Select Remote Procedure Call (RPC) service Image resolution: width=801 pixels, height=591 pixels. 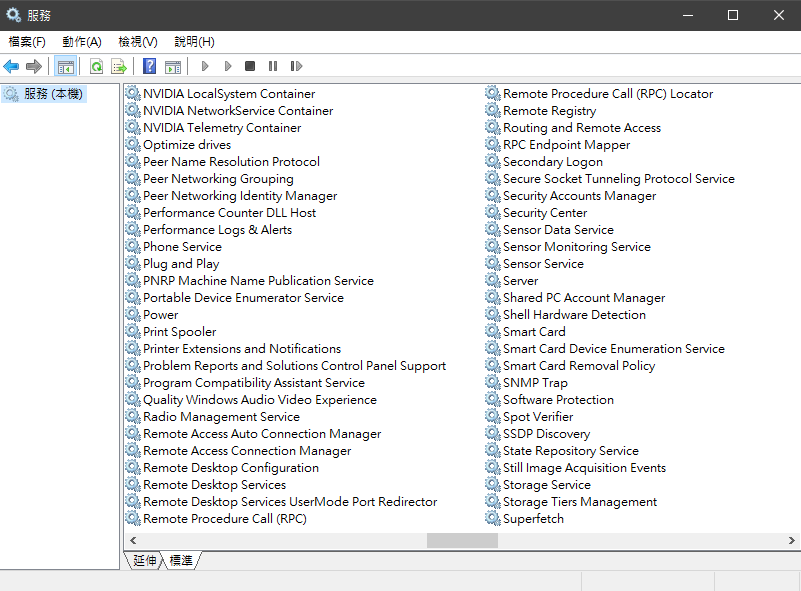point(225,518)
